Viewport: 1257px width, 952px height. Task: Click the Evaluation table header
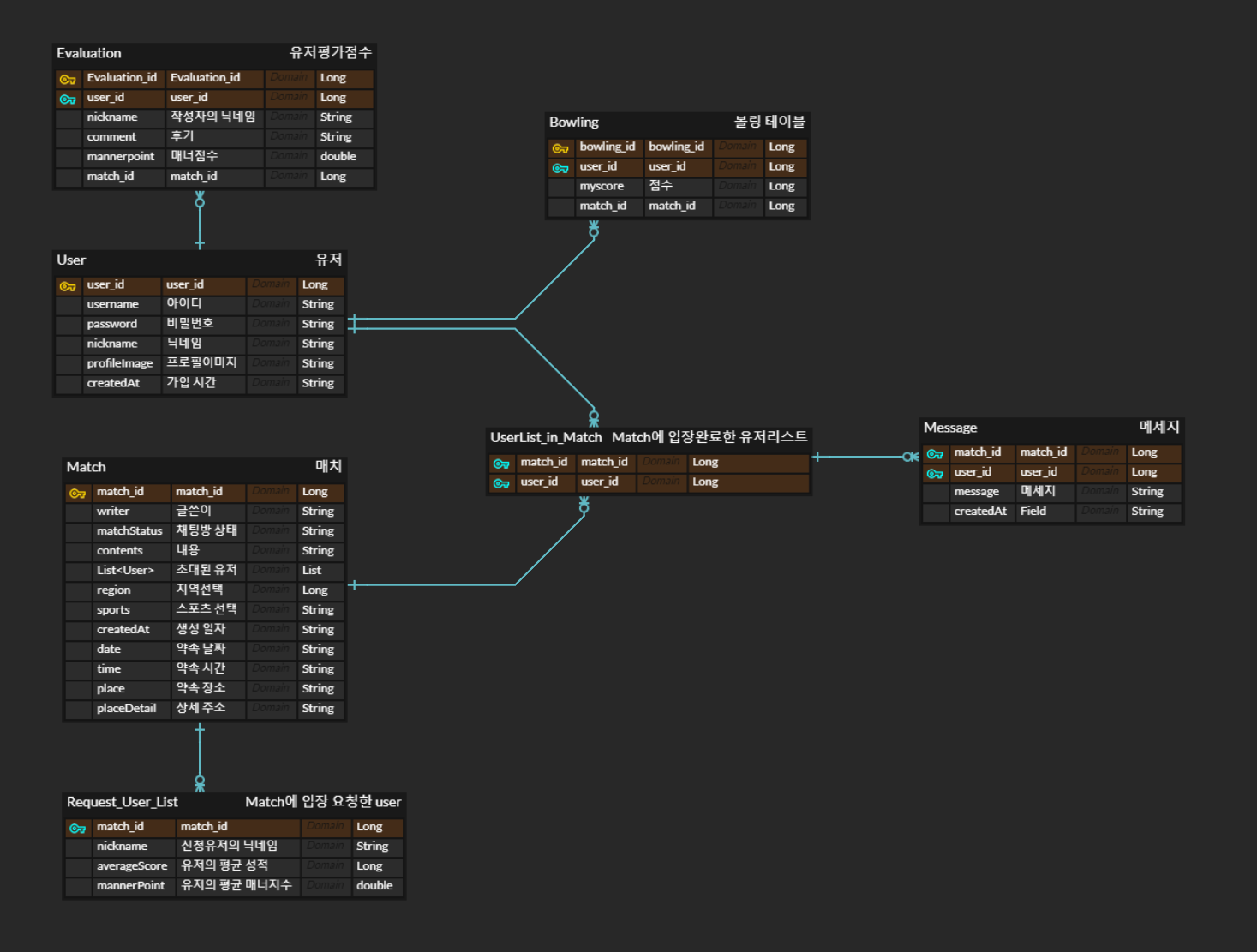[89, 53]
